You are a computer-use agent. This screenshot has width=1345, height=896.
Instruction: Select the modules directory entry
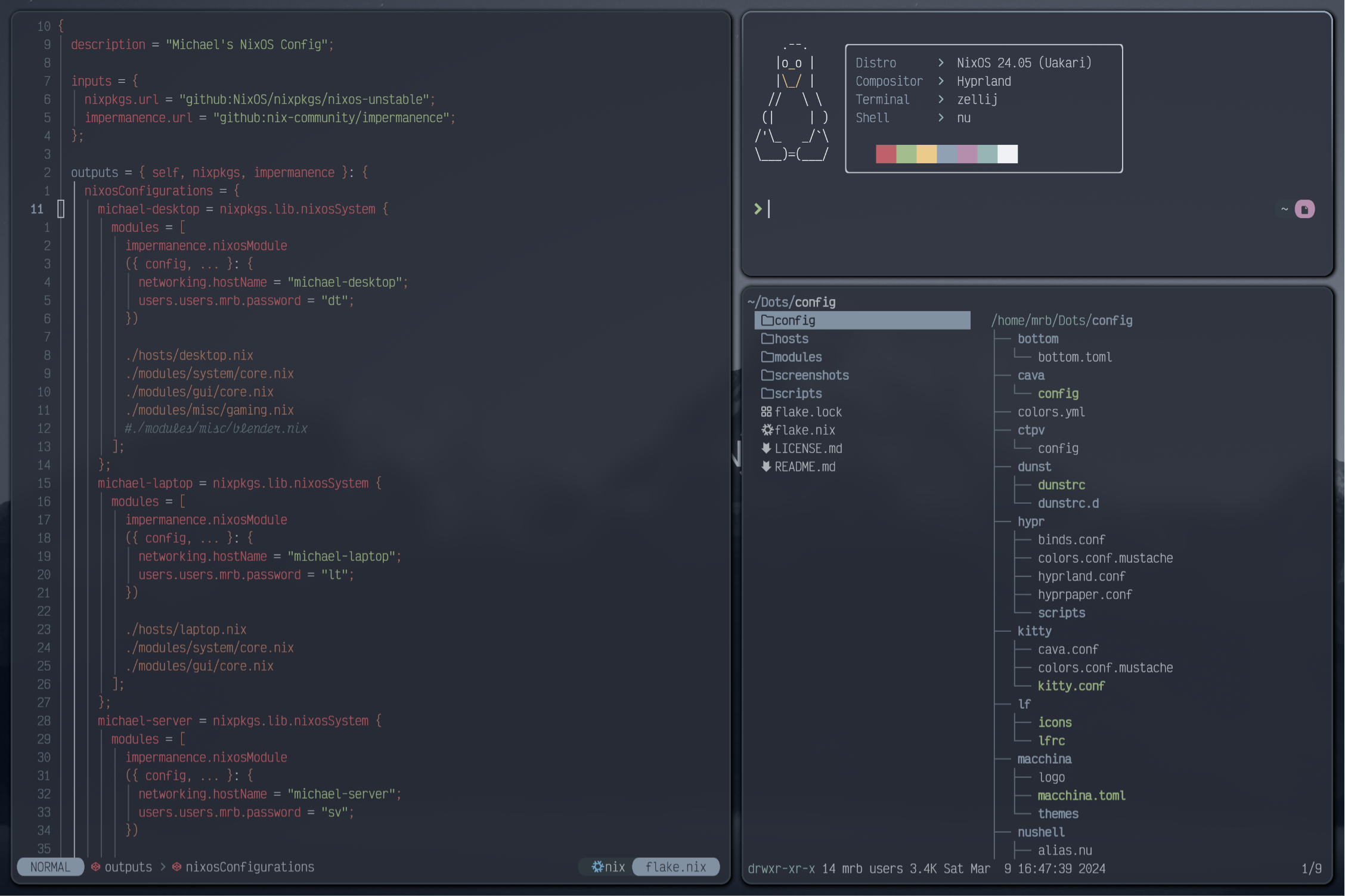click(x=798, y=357)
